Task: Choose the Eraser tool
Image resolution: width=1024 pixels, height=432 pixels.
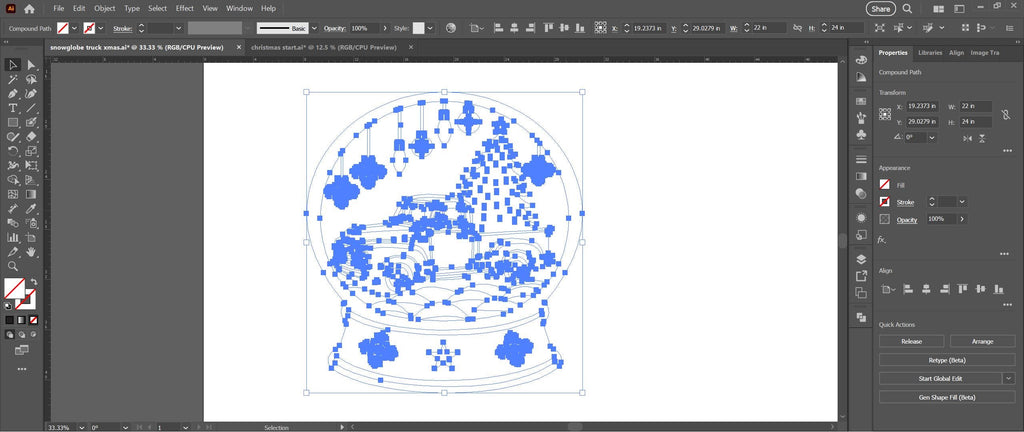Action: pyautogui.click(x=31, y=136)
